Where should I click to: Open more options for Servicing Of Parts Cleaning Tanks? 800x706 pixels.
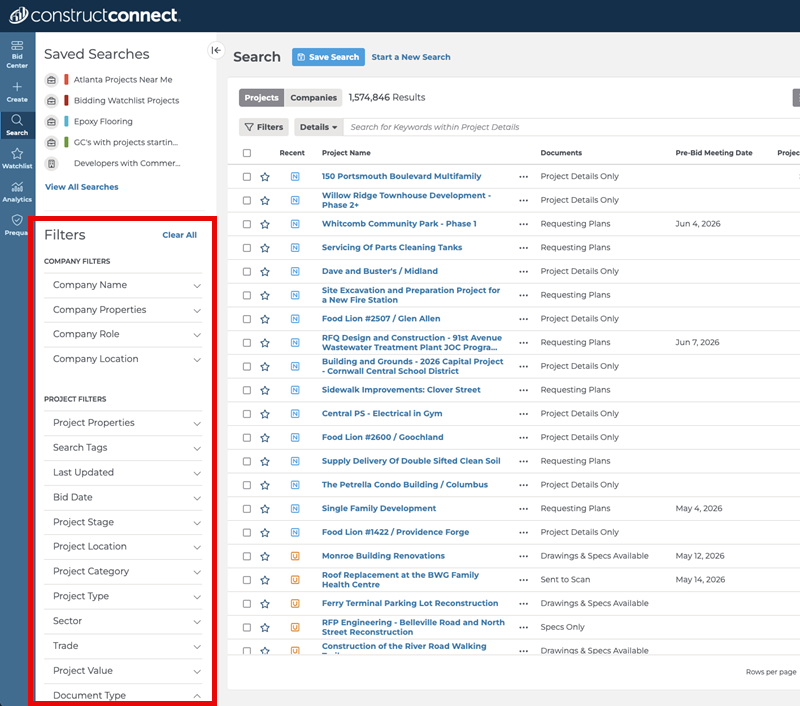[x=523, y=248]
